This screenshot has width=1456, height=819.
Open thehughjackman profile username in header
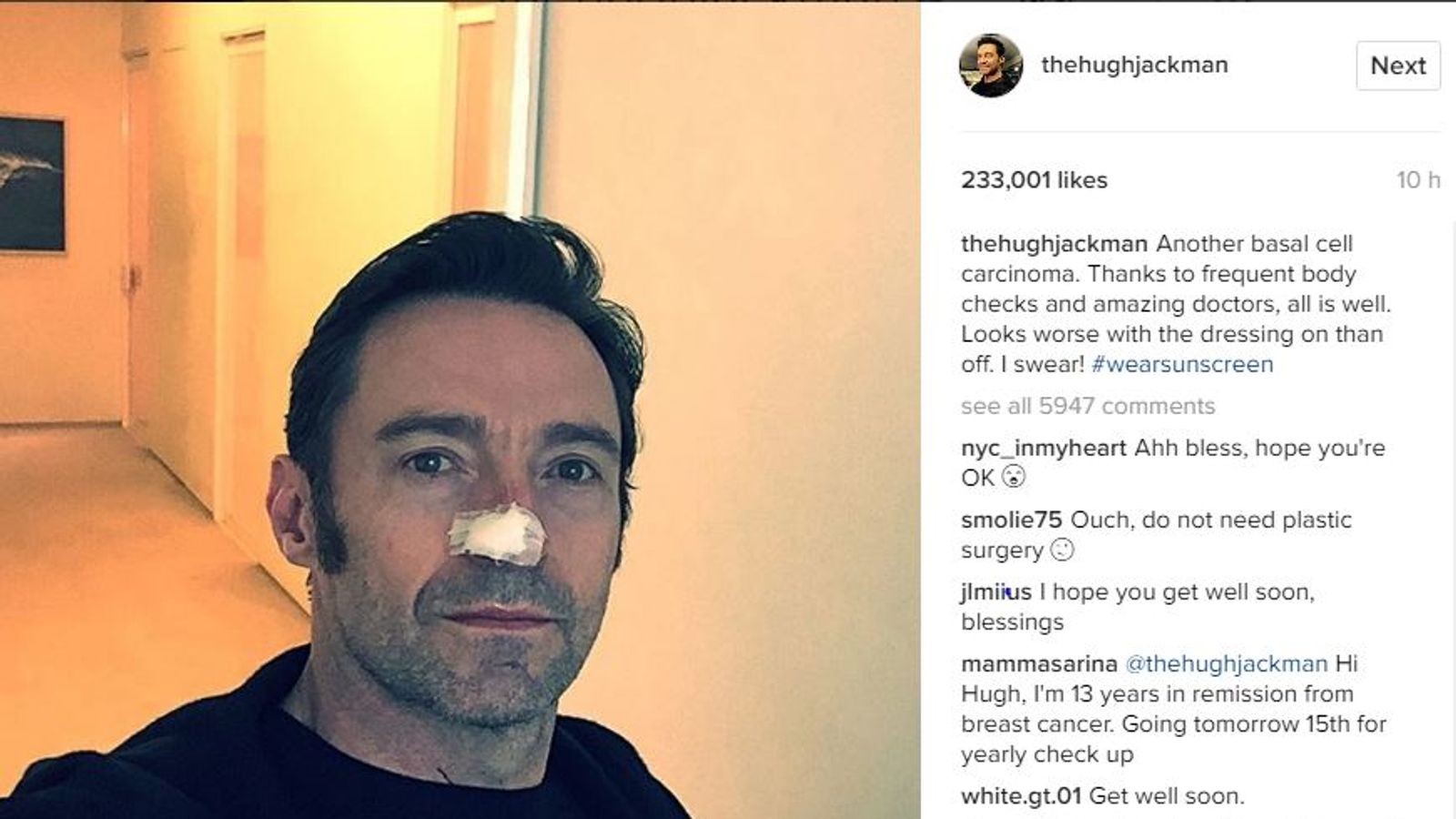coord(1135,65)
